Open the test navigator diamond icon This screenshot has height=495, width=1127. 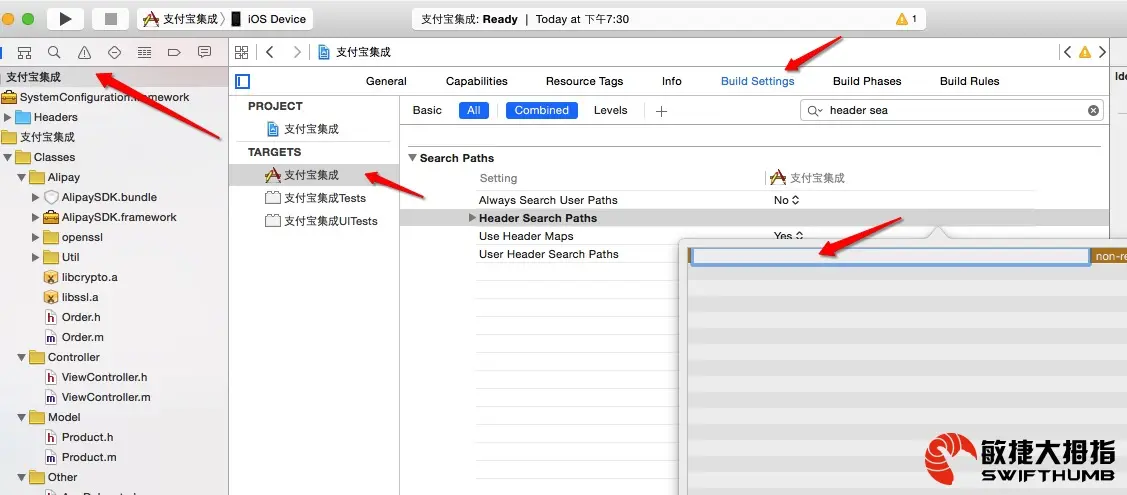pos(114,52)
